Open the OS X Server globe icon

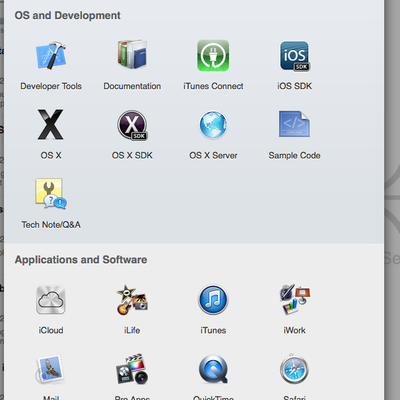click(x=213, y=125)
